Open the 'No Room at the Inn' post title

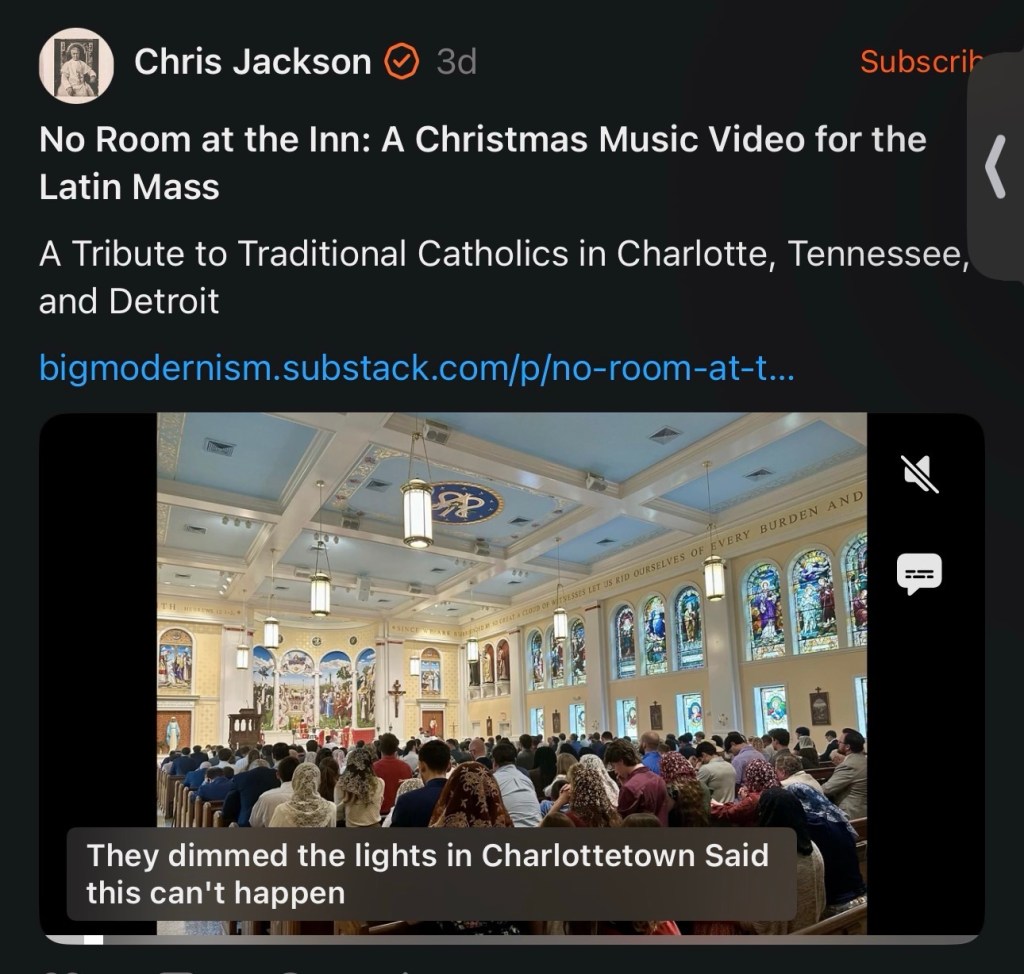483,163
